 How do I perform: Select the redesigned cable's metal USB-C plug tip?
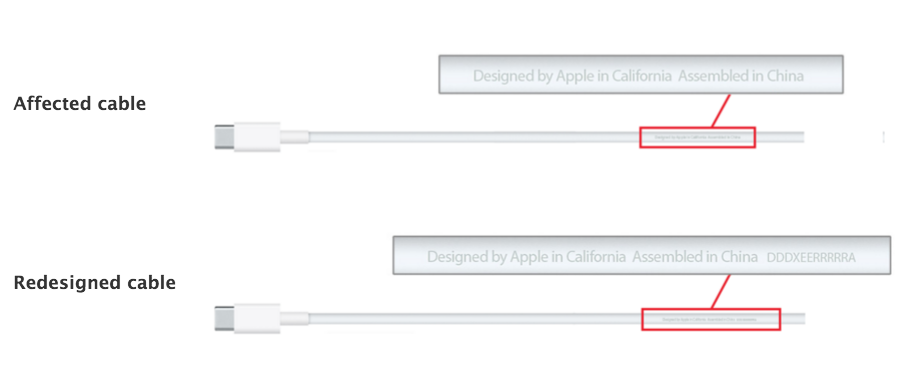pyautogui.click(x=224, y=318)
